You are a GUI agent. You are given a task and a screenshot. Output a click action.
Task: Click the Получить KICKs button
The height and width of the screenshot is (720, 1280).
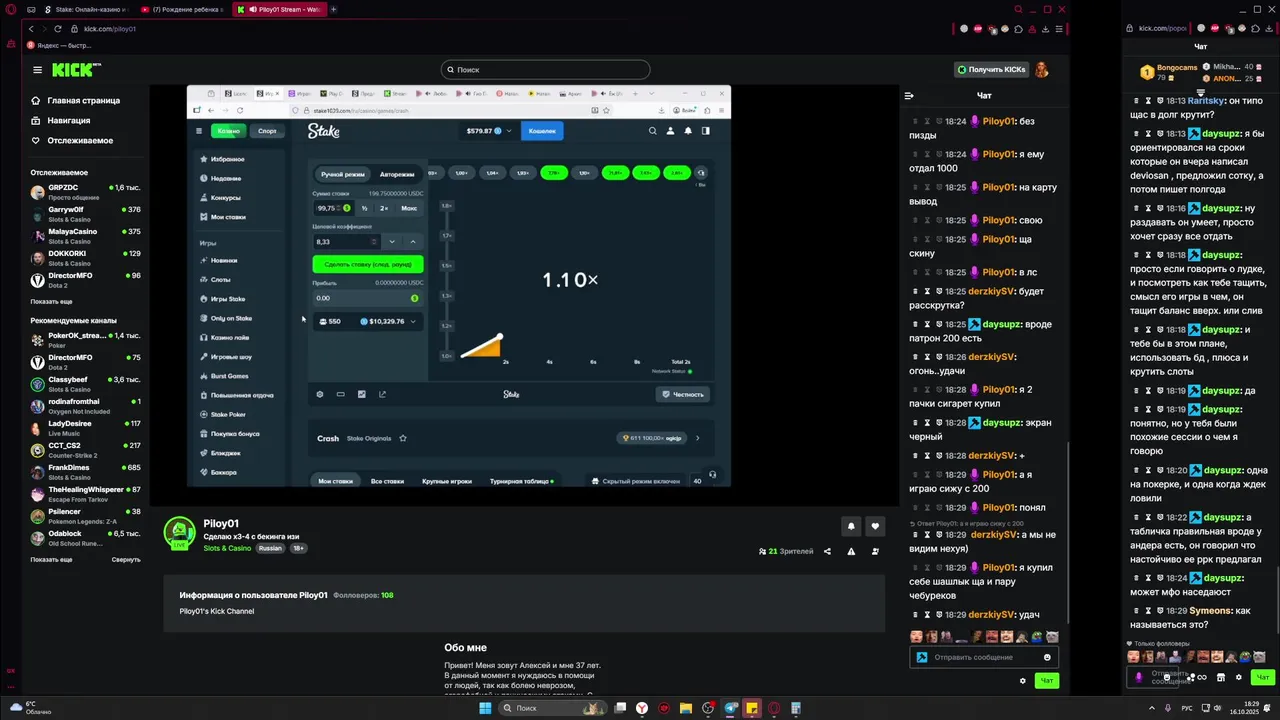991,70
